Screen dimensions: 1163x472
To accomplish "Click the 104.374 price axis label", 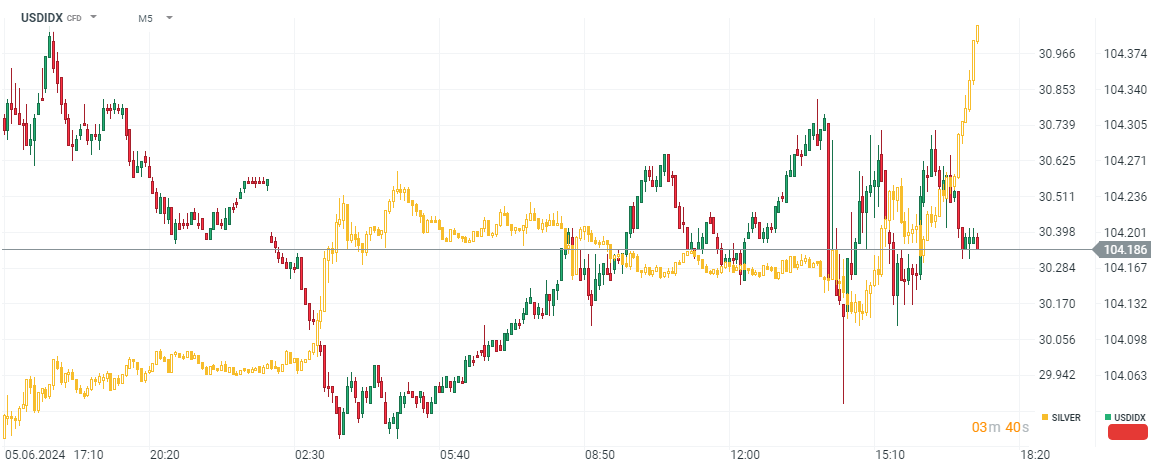I will coord(1125,54).
